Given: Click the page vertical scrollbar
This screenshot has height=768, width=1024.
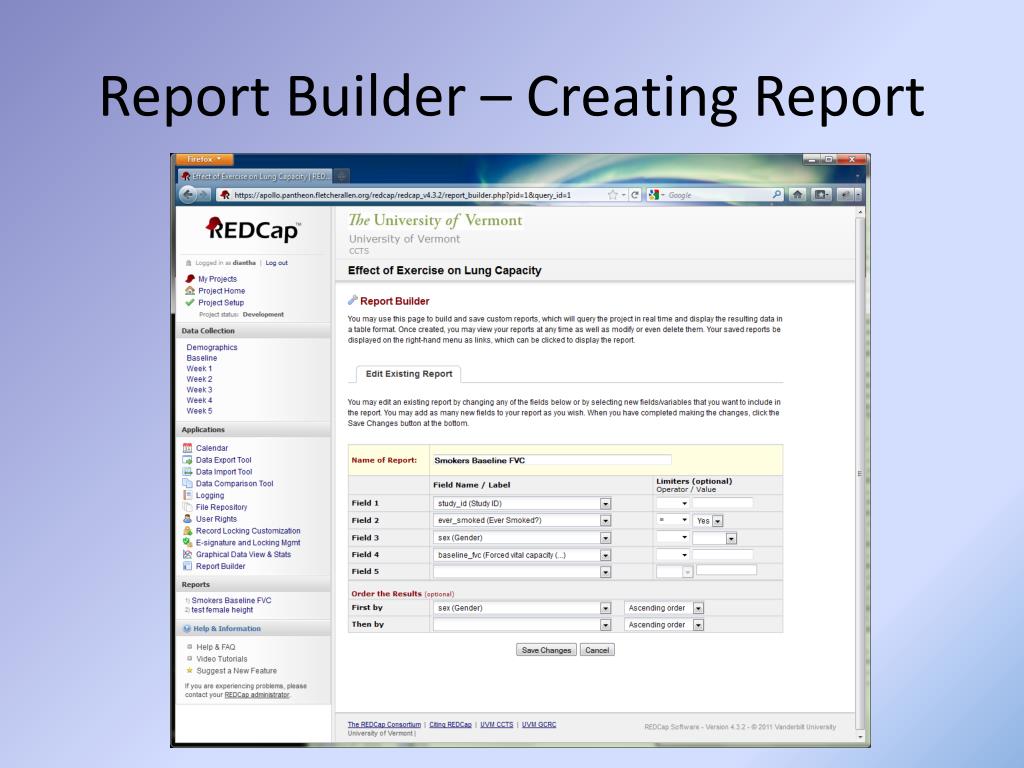Looking at the screenshot, I should 860,473.
